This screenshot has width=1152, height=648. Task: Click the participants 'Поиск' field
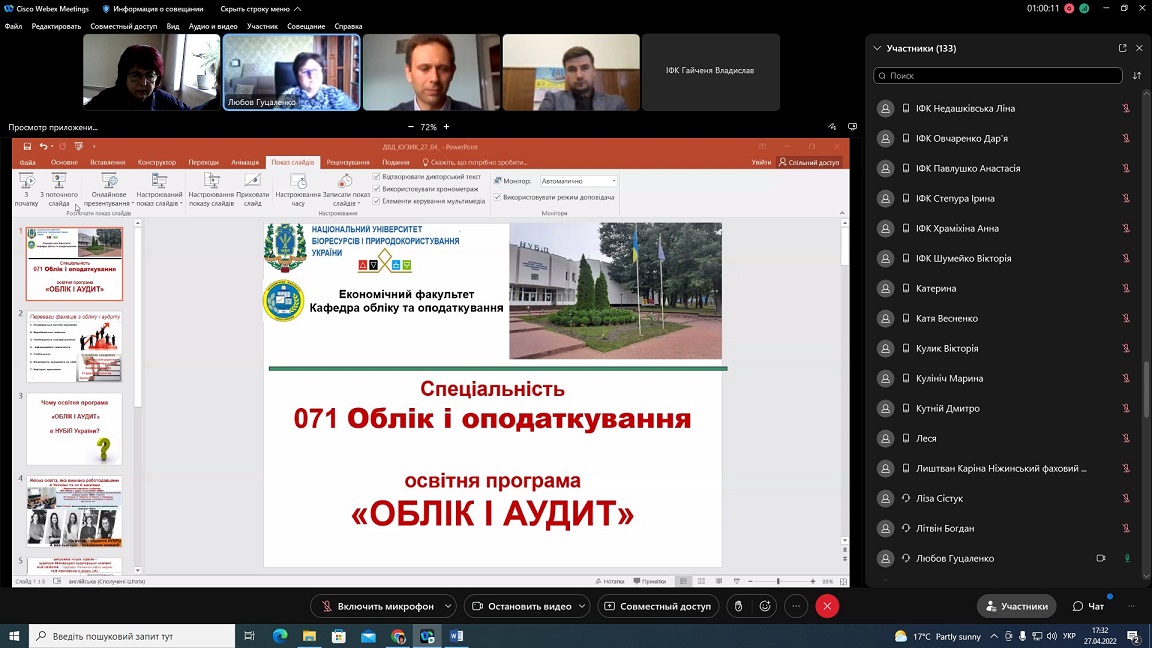point(998,76)
